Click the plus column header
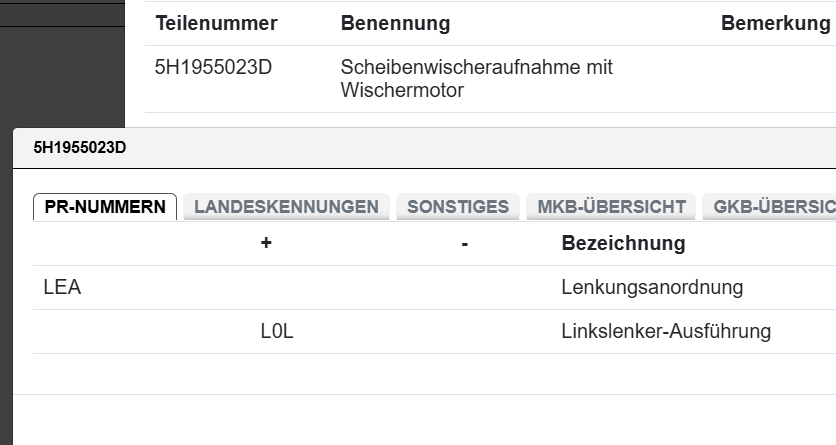This screenshot has width=836, height=445. pos(266,243)
